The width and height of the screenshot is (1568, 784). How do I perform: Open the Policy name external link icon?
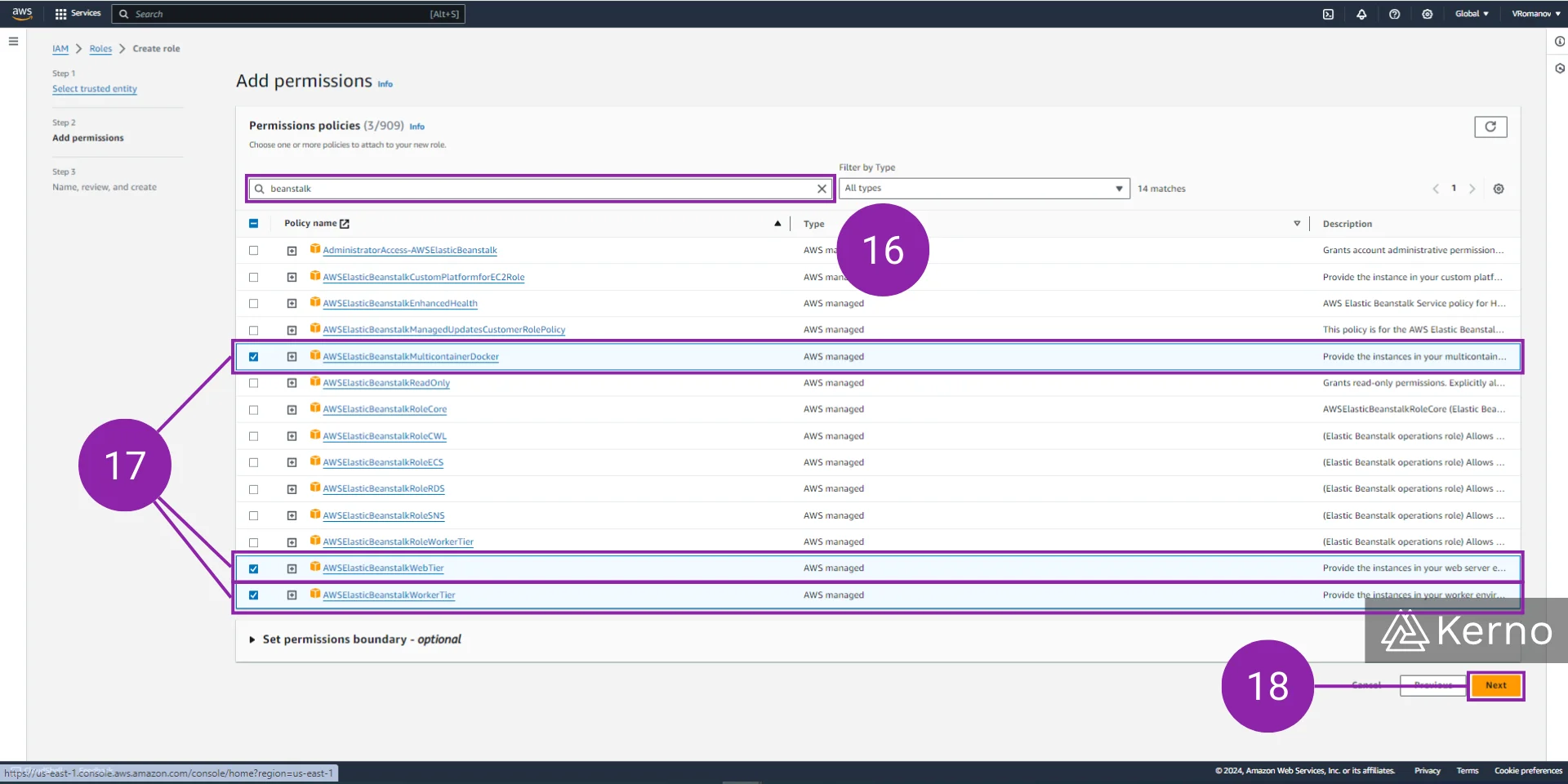tap(345, 224)
